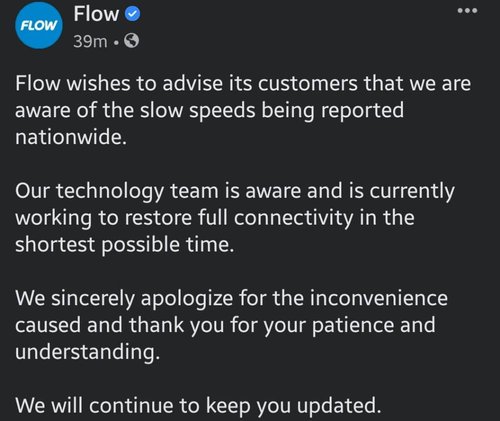Viewport: 500px width, 421px height.
Task: Click the text 'shortest possible time.'
Action: pos(125,245)
